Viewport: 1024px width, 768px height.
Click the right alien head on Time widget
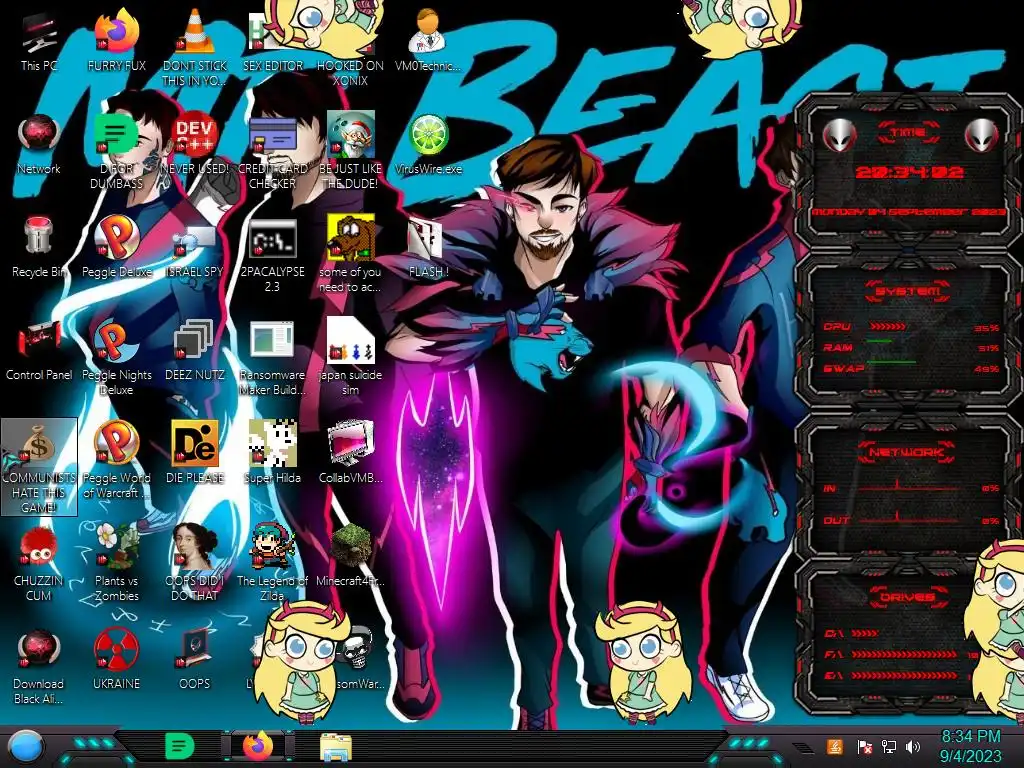click(x=981, y=136)
